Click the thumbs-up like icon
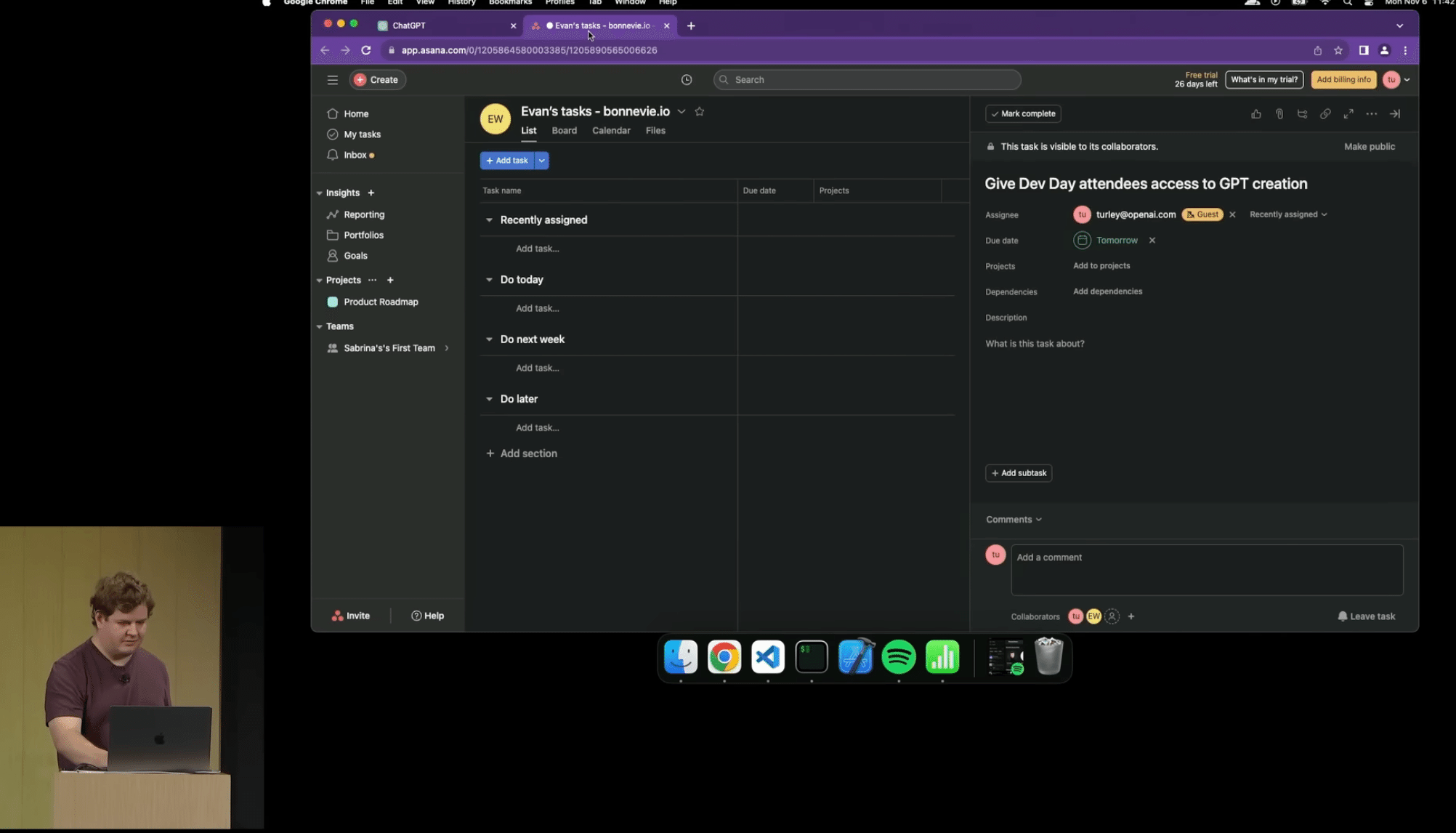Screen dimensions: 1456x833 click(x=1255, y=113)
